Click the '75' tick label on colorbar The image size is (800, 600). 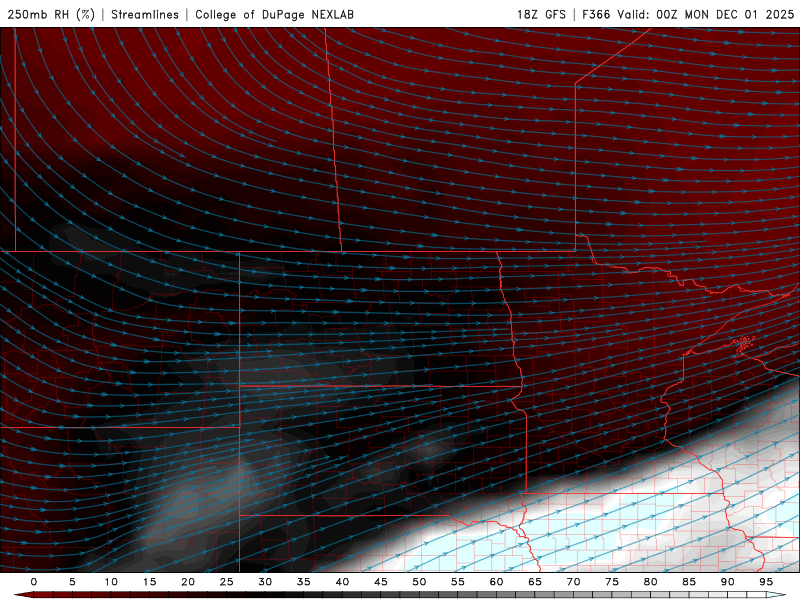click(x=612, y=582)
